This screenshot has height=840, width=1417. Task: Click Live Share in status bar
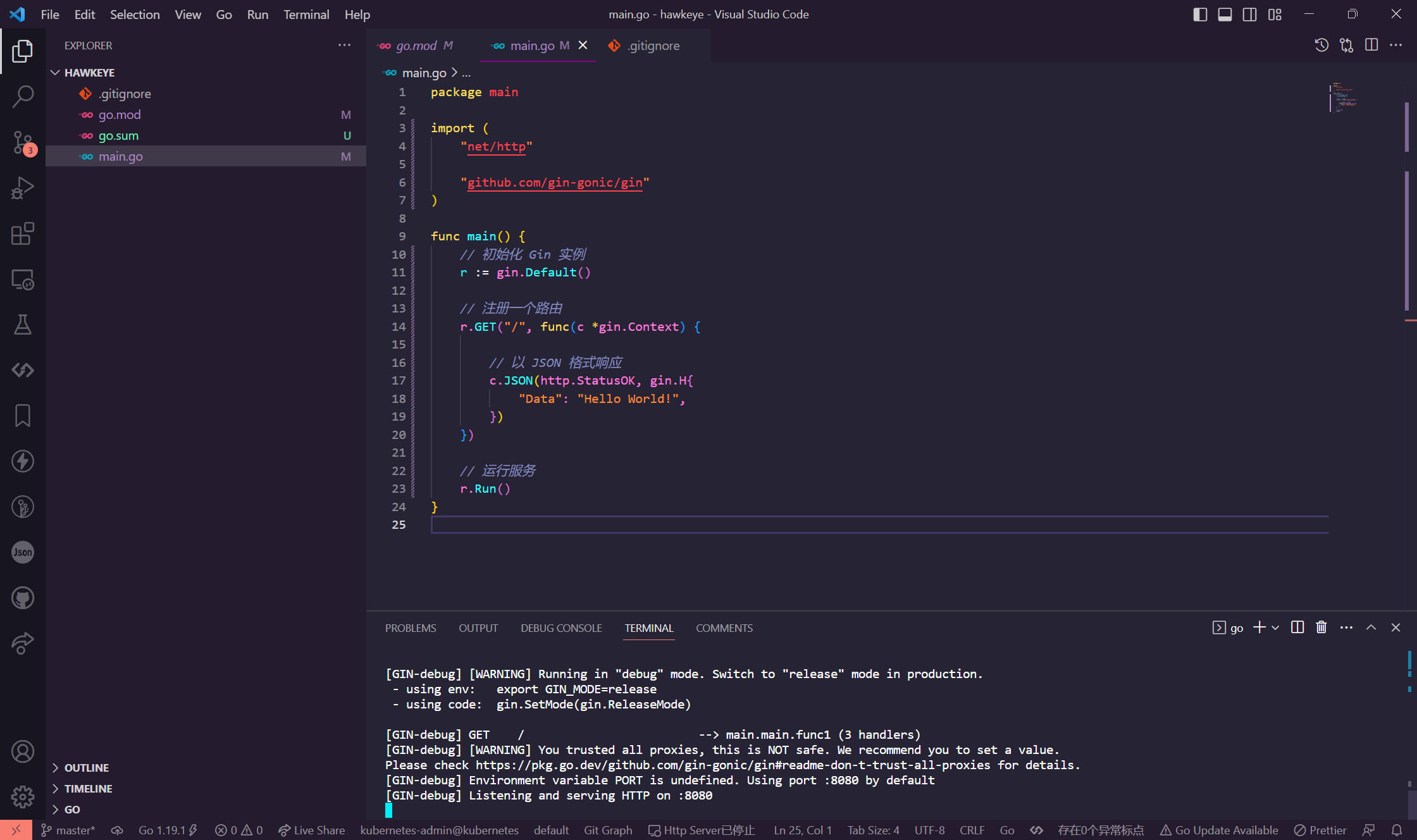312,831
